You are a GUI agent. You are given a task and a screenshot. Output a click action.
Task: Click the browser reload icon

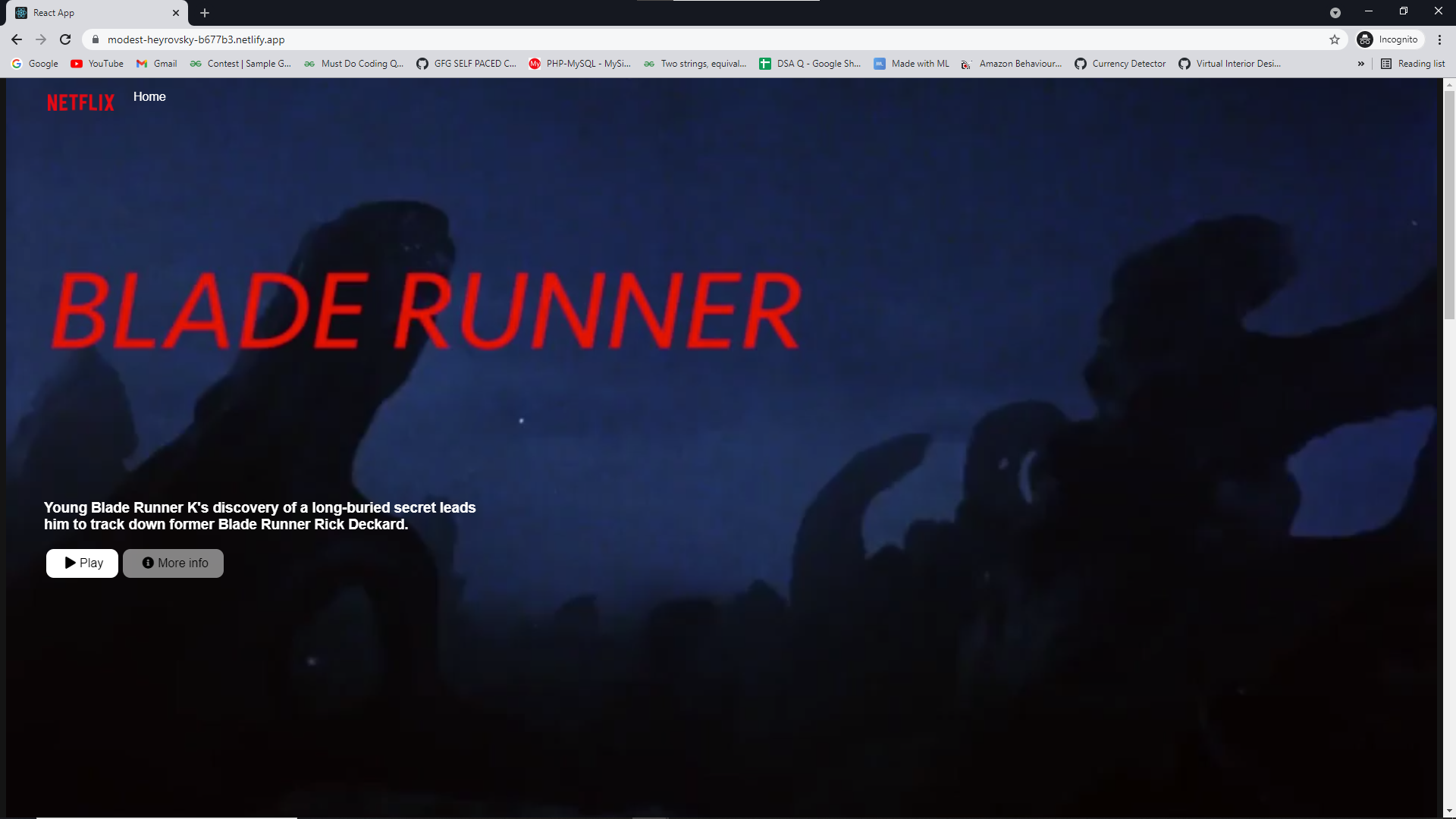pyautogui.click(x=65, y=39)
